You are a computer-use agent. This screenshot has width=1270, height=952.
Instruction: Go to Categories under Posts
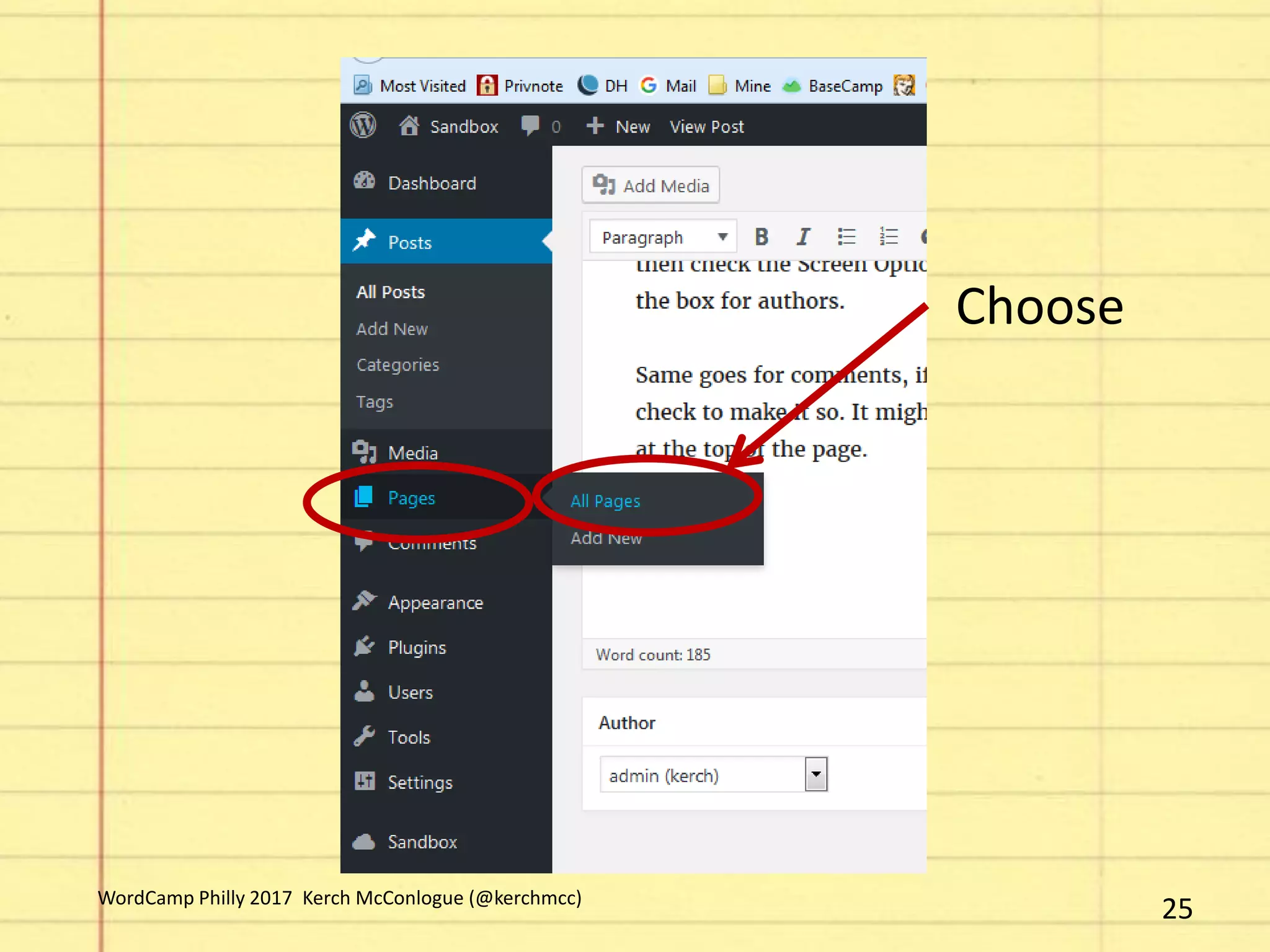(397, 365)
